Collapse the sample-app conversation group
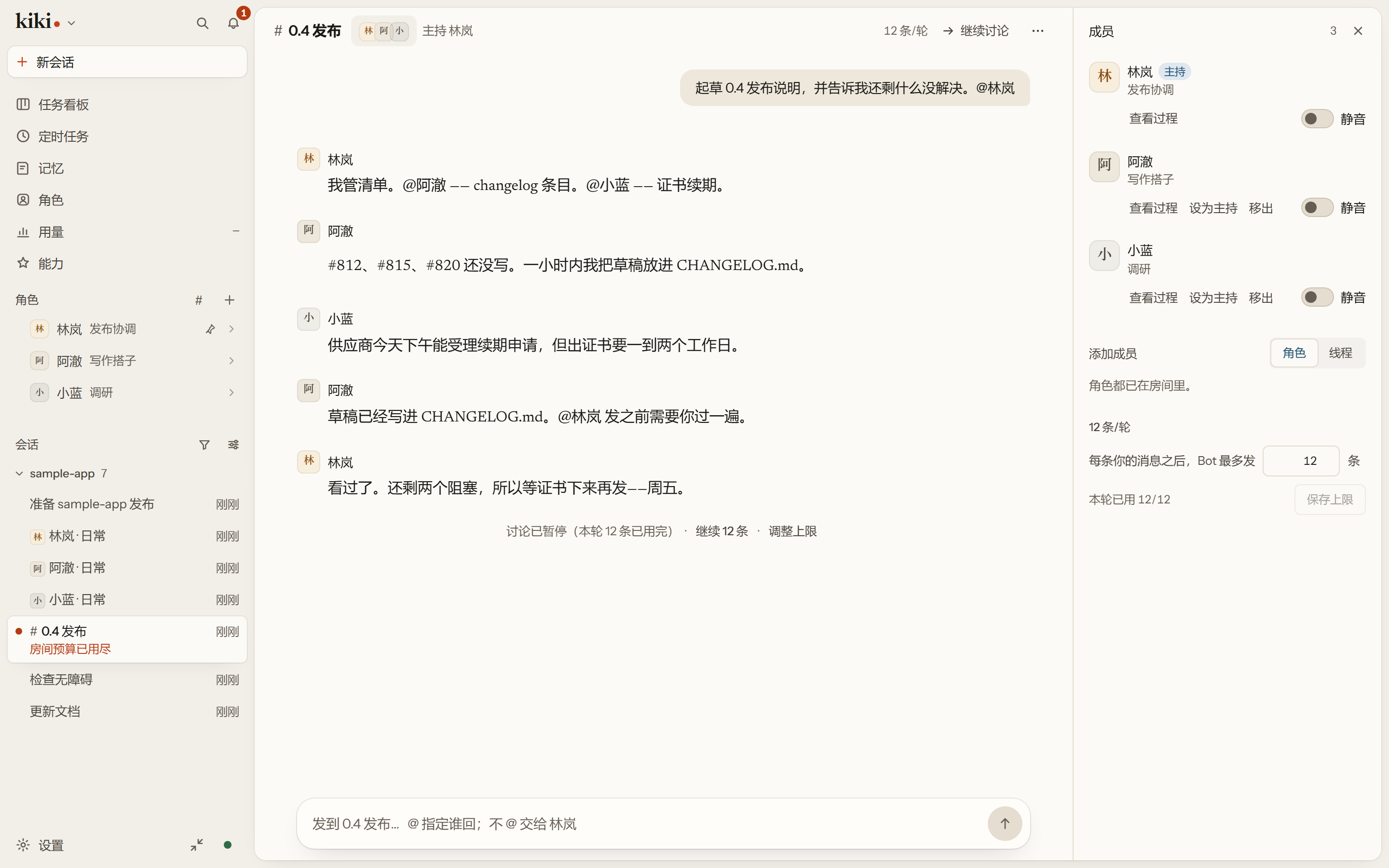The height and width of the screenshot is (868, 1389). tap(19, 474)
